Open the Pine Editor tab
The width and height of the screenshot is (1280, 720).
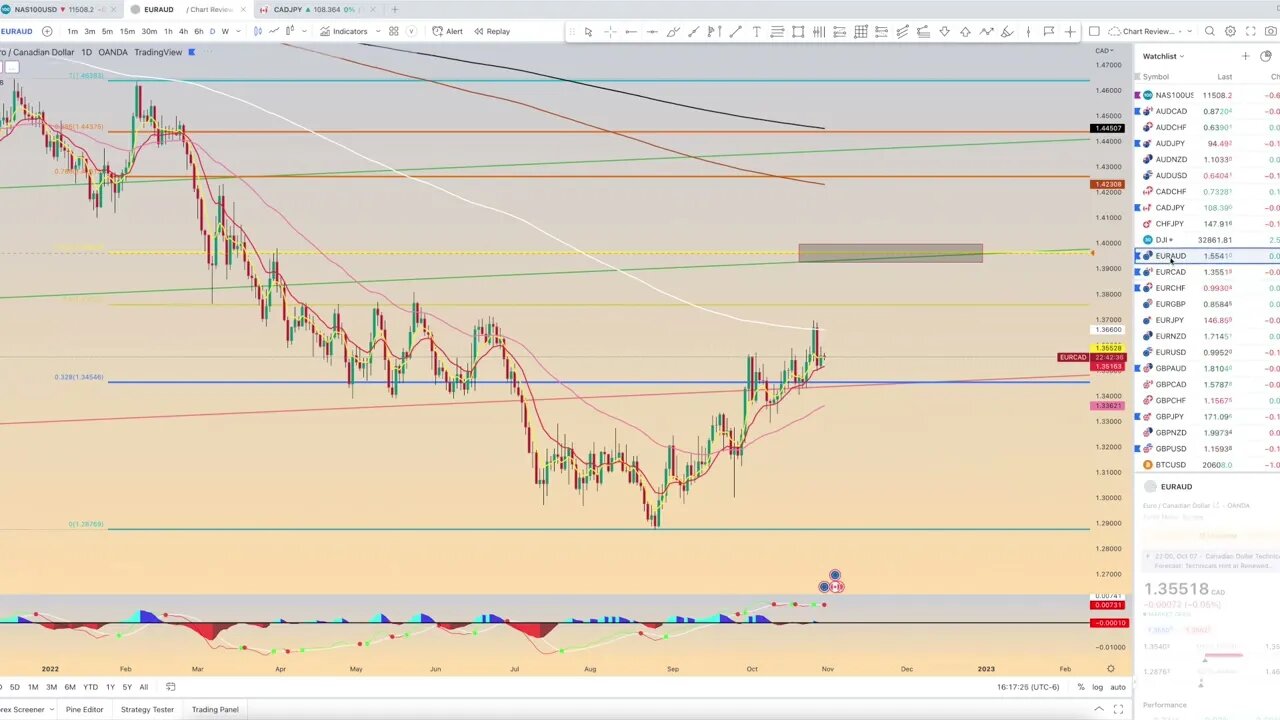[x=85, y=709]
